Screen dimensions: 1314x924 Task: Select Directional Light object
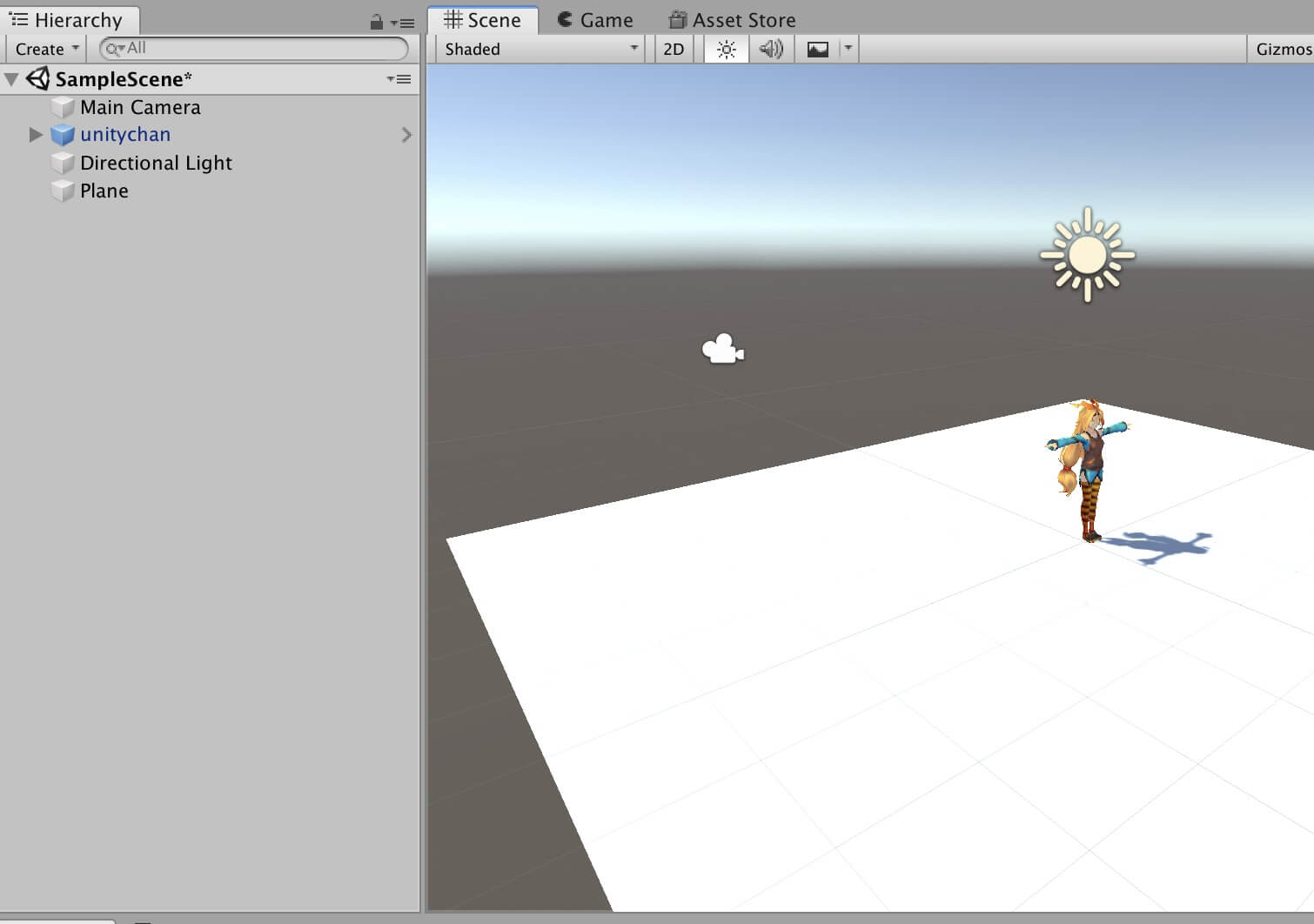156,163
